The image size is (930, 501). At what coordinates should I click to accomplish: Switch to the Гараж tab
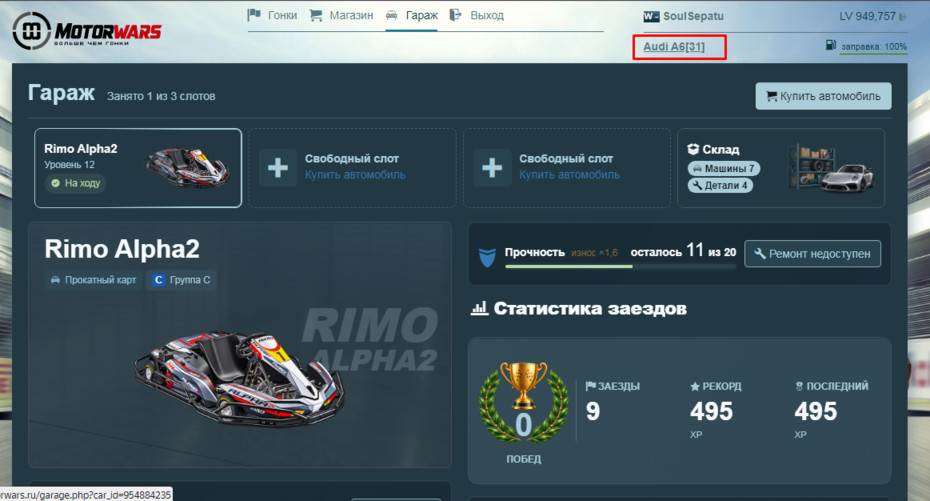tap(412, 15)
